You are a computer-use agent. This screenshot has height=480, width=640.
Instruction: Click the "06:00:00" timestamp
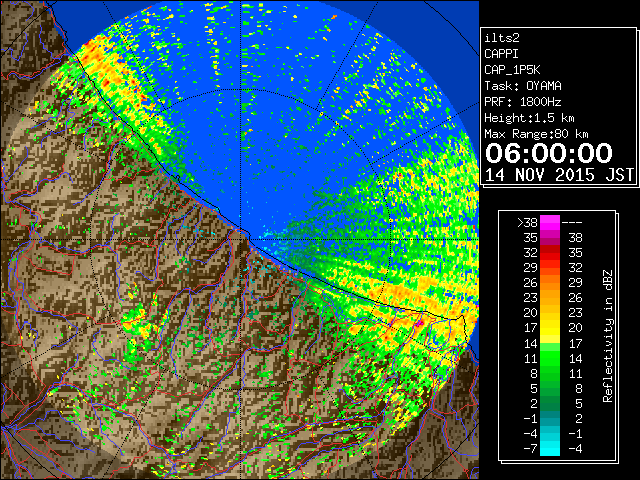click(x=549, y=153)
